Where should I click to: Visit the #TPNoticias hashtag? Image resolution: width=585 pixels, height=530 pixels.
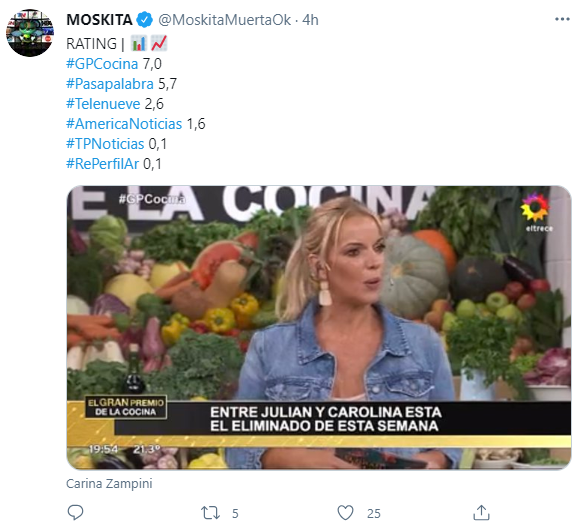tap(105, 144)
